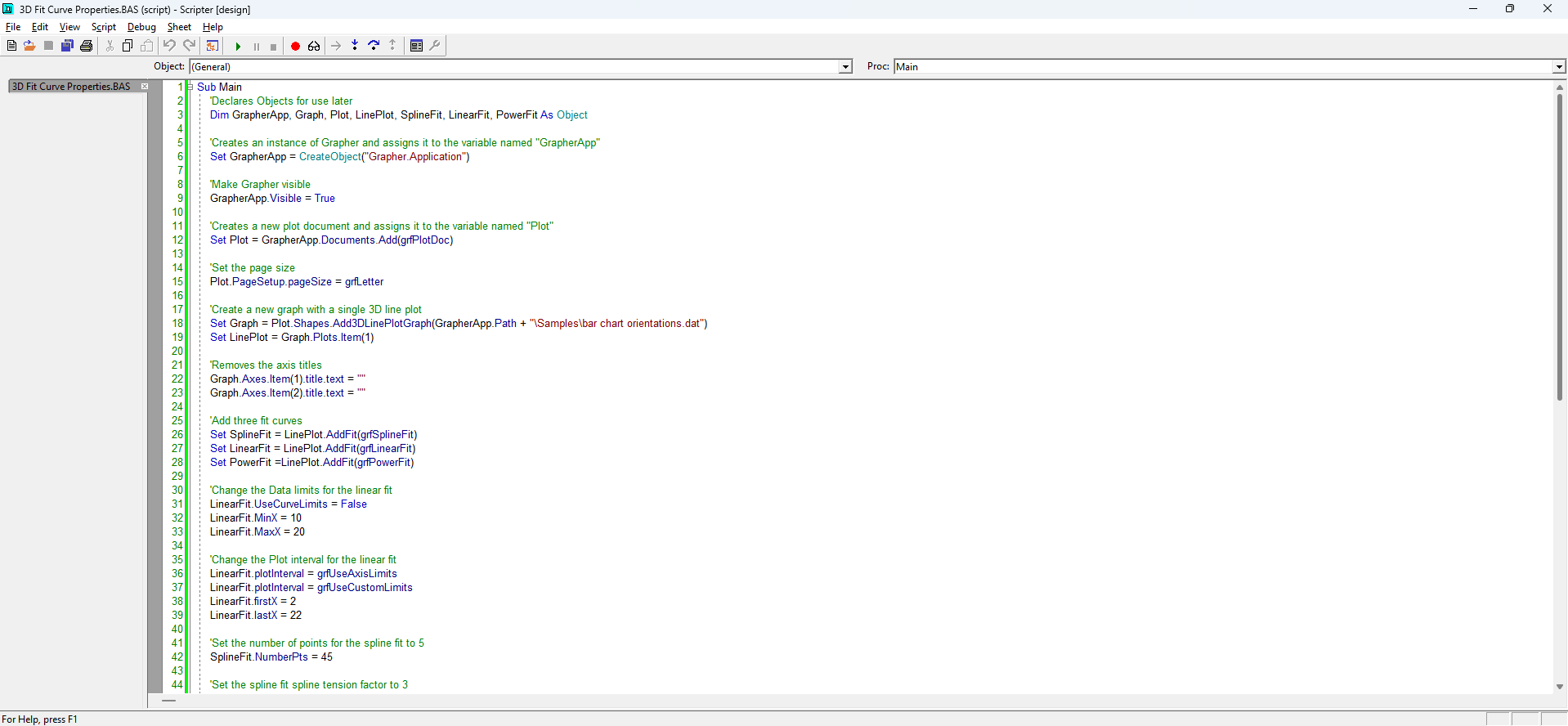Expand the Object dropdown list
This screenshot has width=1568, height=726.
845,67
